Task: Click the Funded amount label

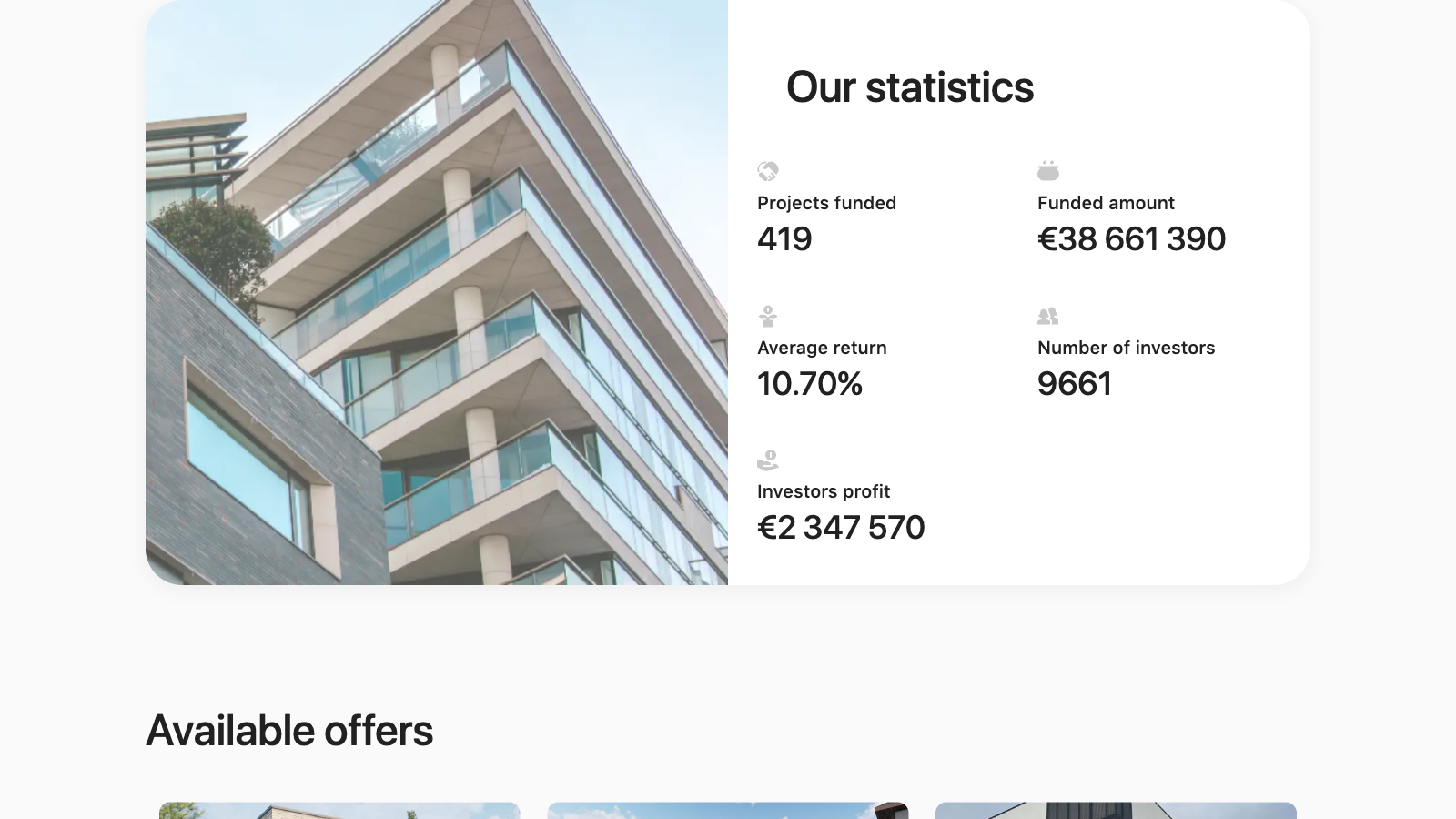Action: tap(1105, 203)
